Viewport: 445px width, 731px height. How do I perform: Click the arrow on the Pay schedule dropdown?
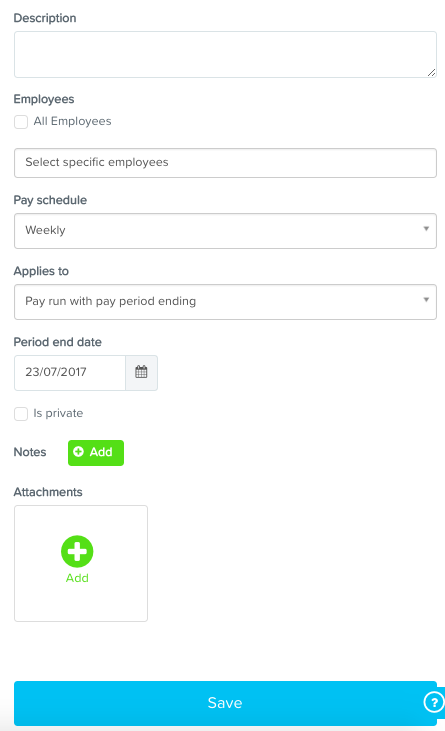[426, 228]
